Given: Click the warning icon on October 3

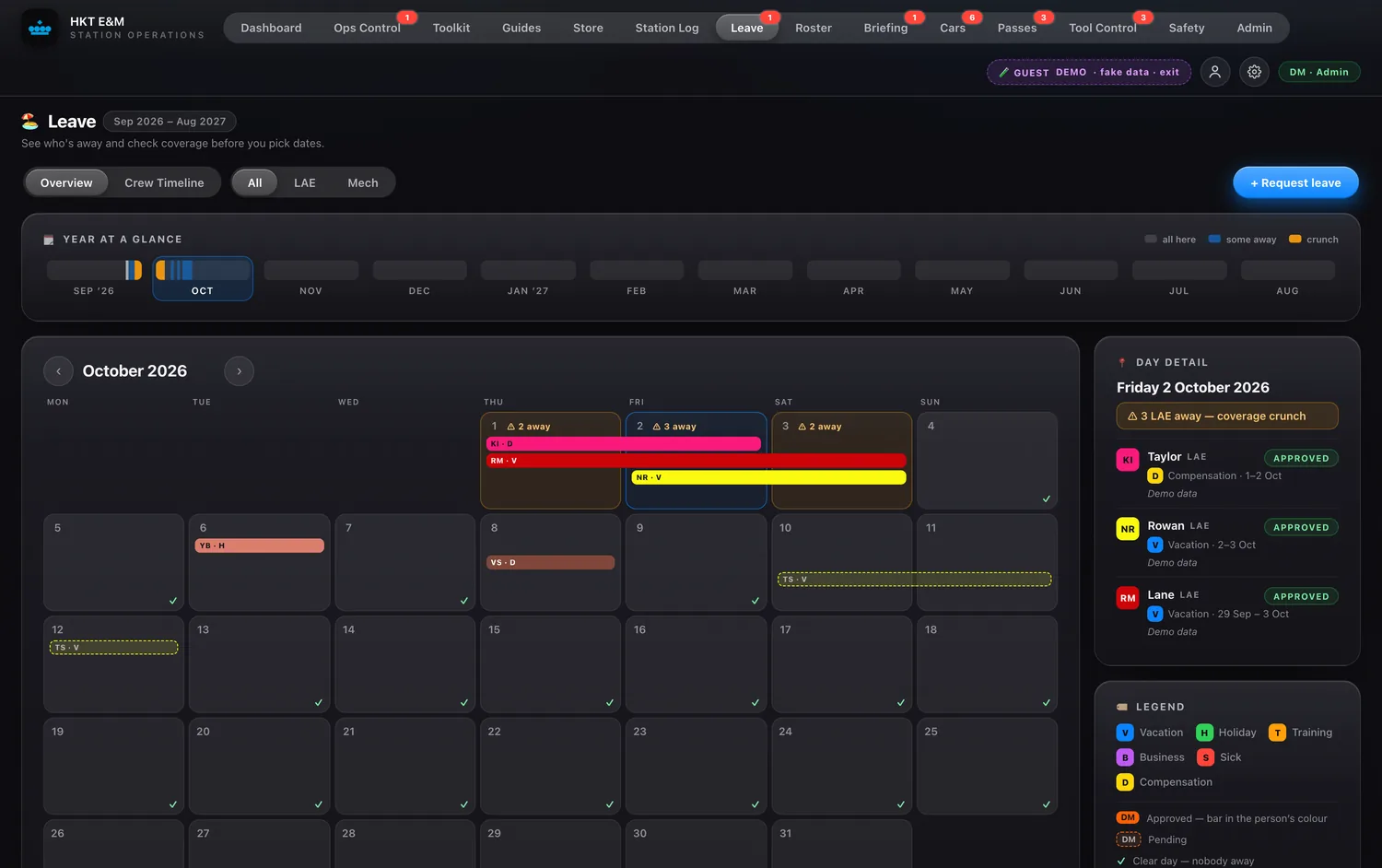Looking at the screenshot, I should pyautogui.click(x=802, y=427).
